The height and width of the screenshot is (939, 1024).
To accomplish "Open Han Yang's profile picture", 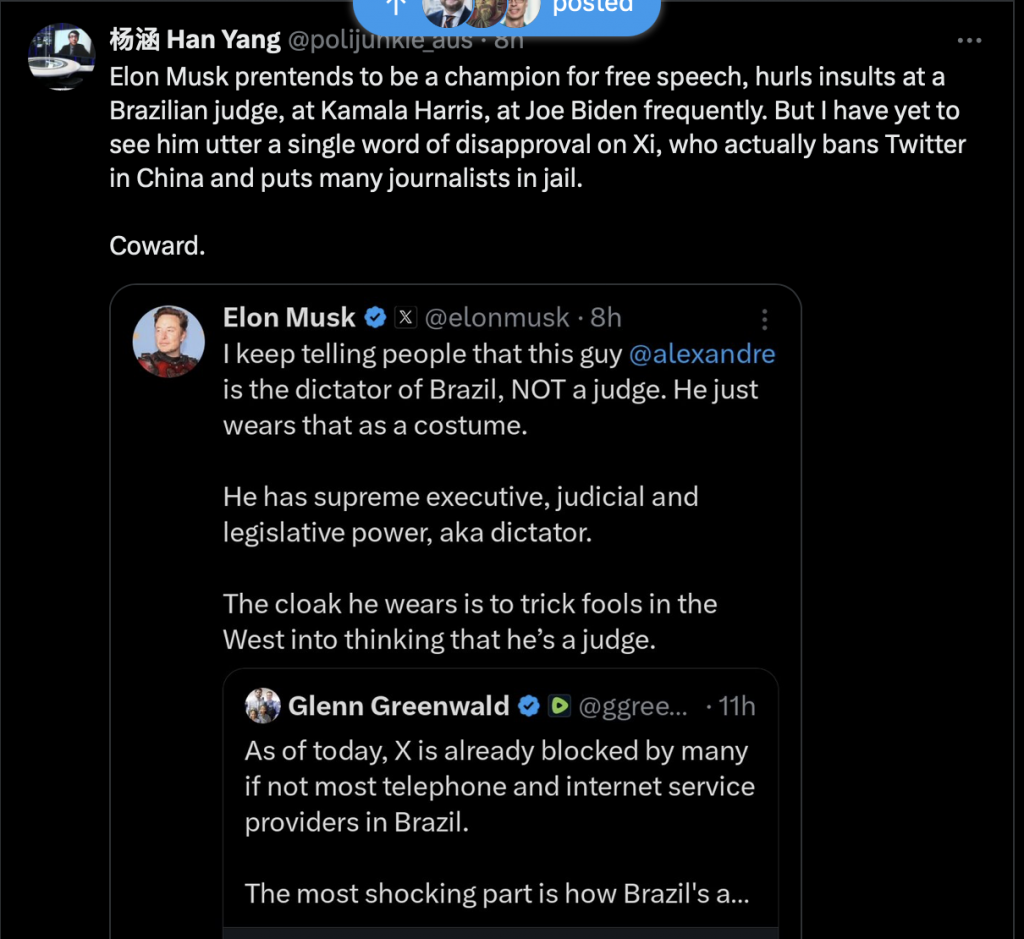I will click(61, 57).
